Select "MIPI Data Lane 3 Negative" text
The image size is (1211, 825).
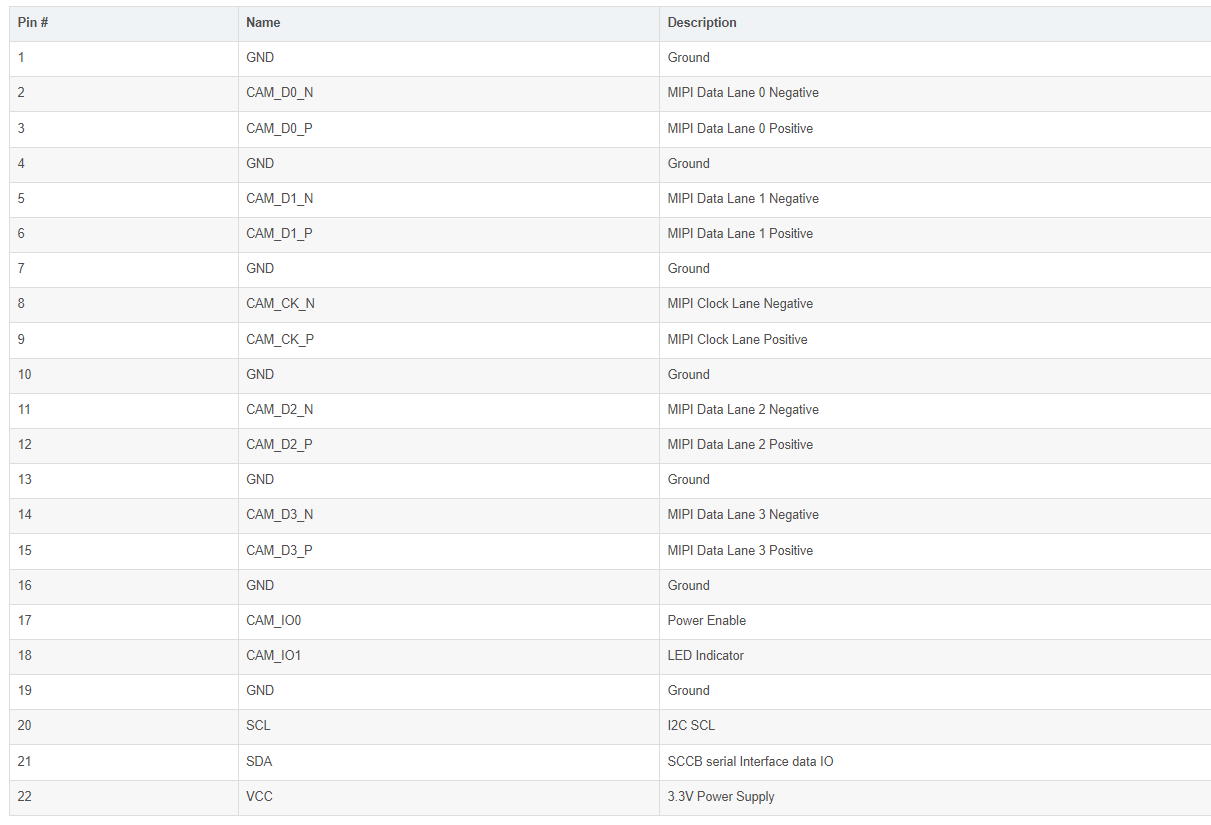click(x=743, y=515)
